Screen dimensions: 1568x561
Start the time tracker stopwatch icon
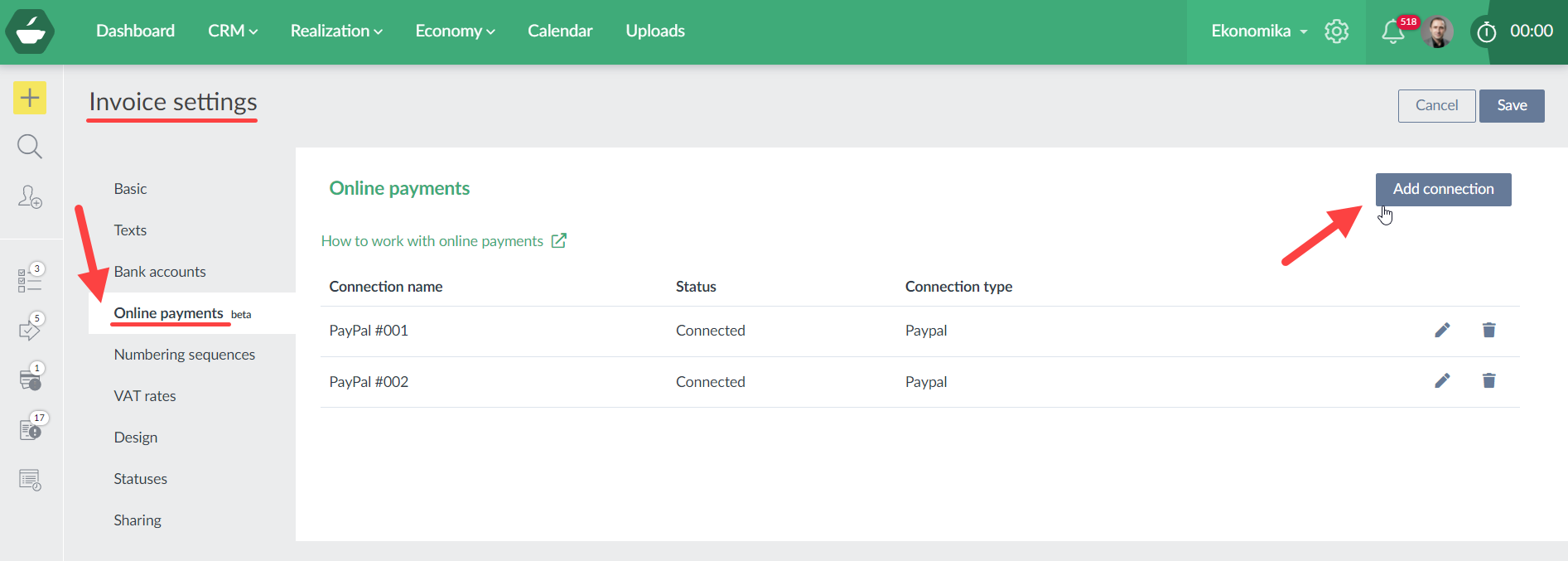pos(1487,31)
